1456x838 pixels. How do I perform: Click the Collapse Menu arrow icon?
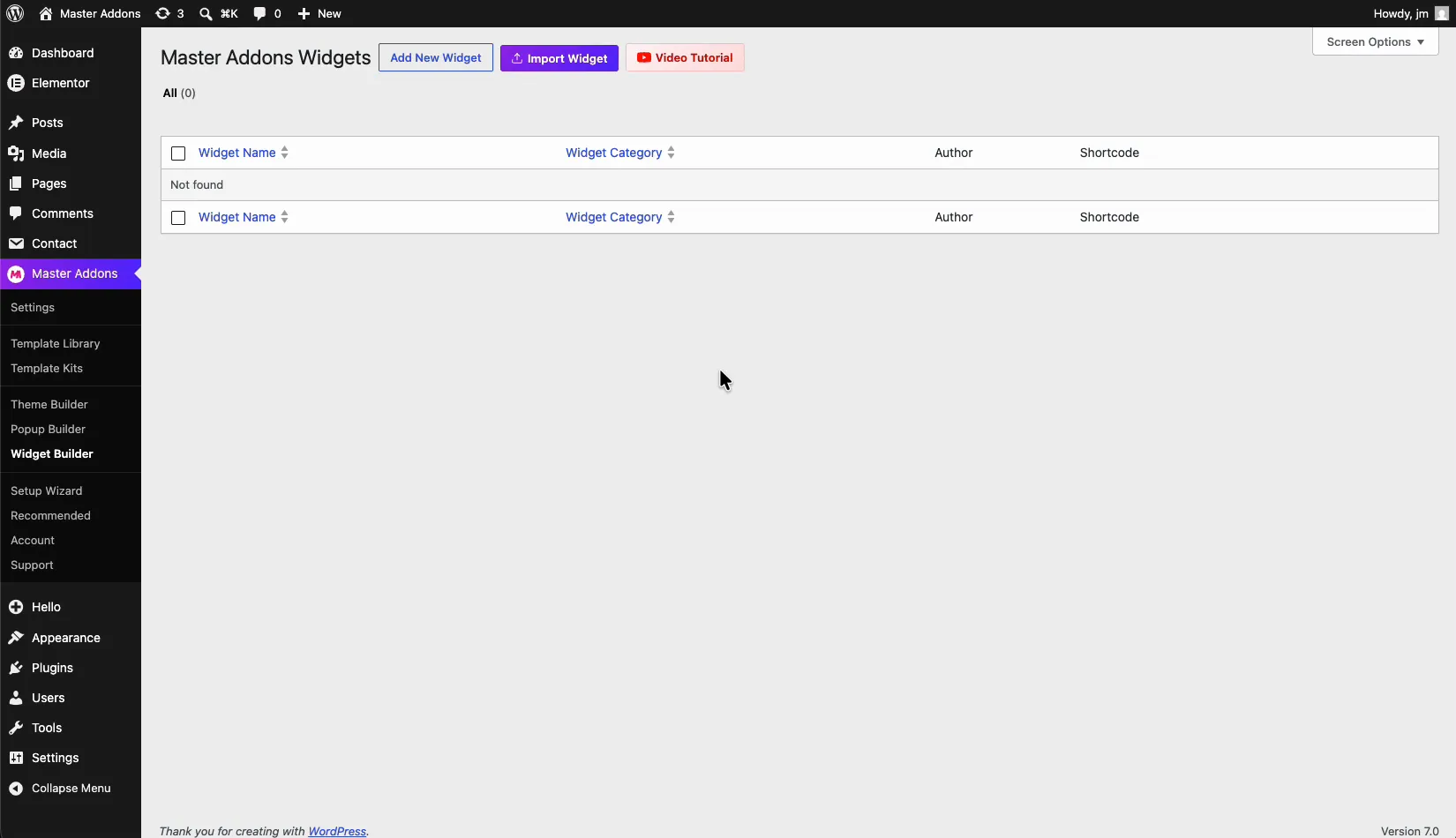tap(16, 788)
